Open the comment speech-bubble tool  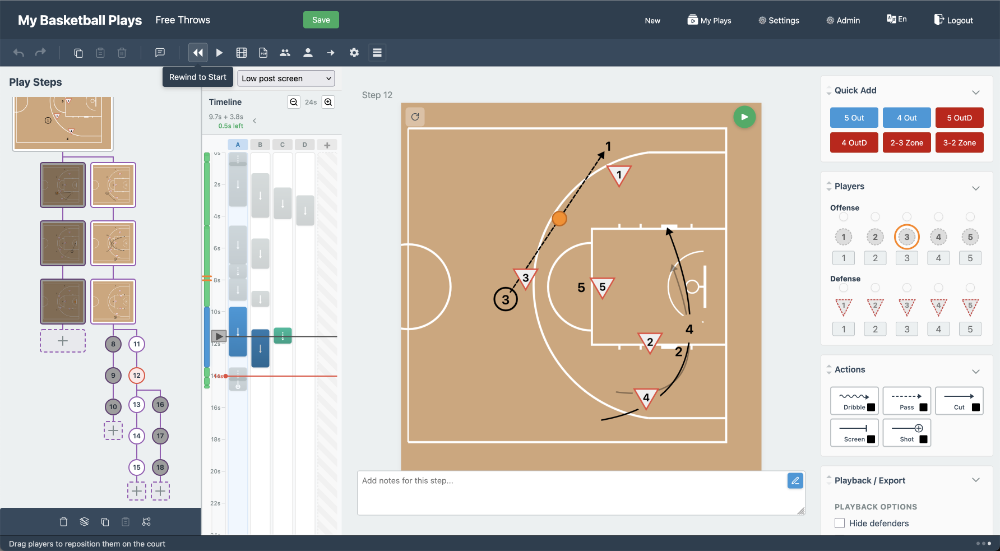[x=160, y=53]
